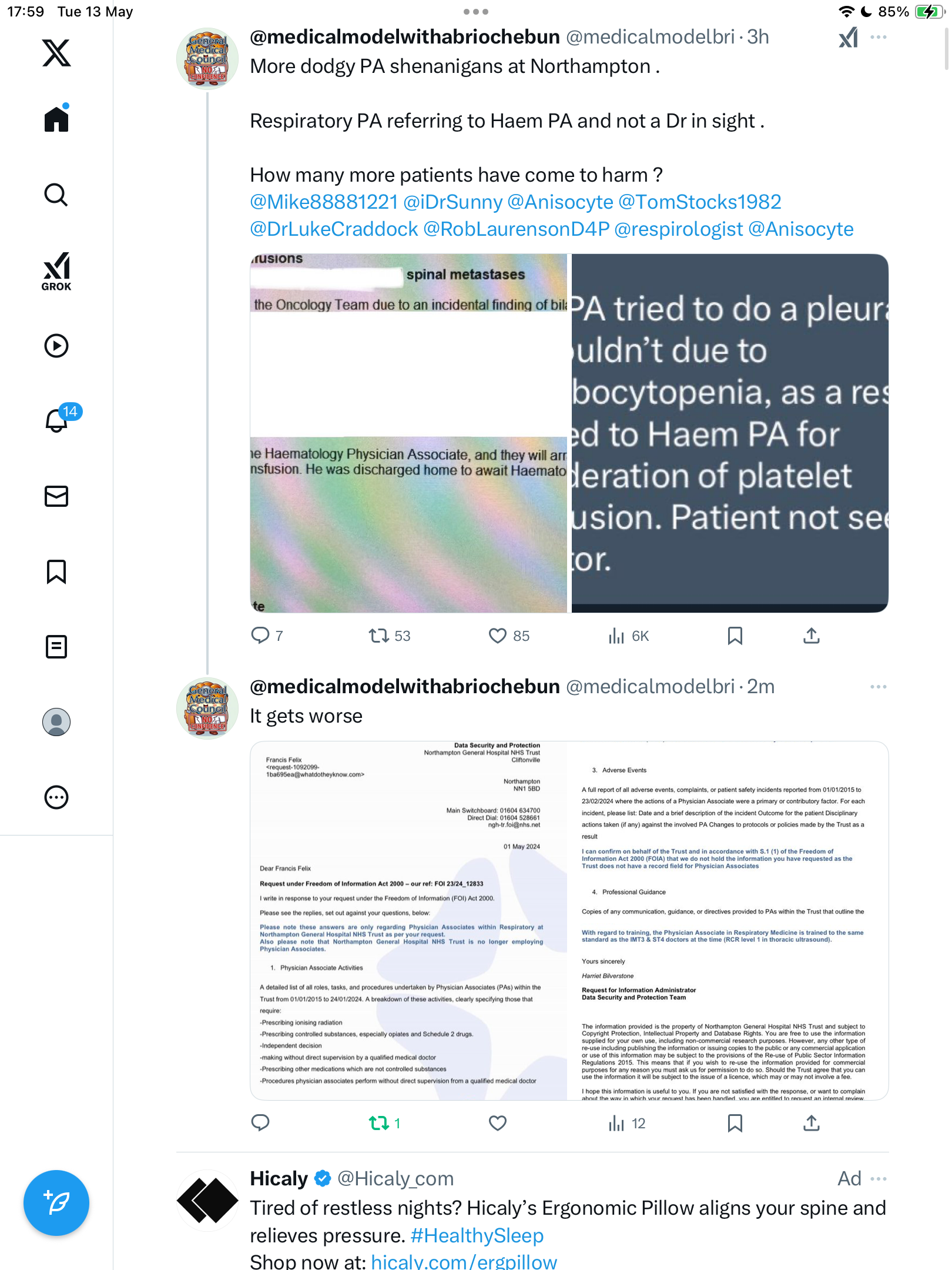
Task: Open the video play icon in sidebar
Action: (56, 346)
